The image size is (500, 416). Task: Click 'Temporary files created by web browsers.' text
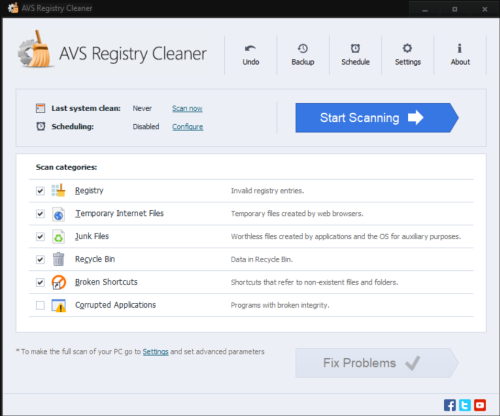tap(297, 214)
